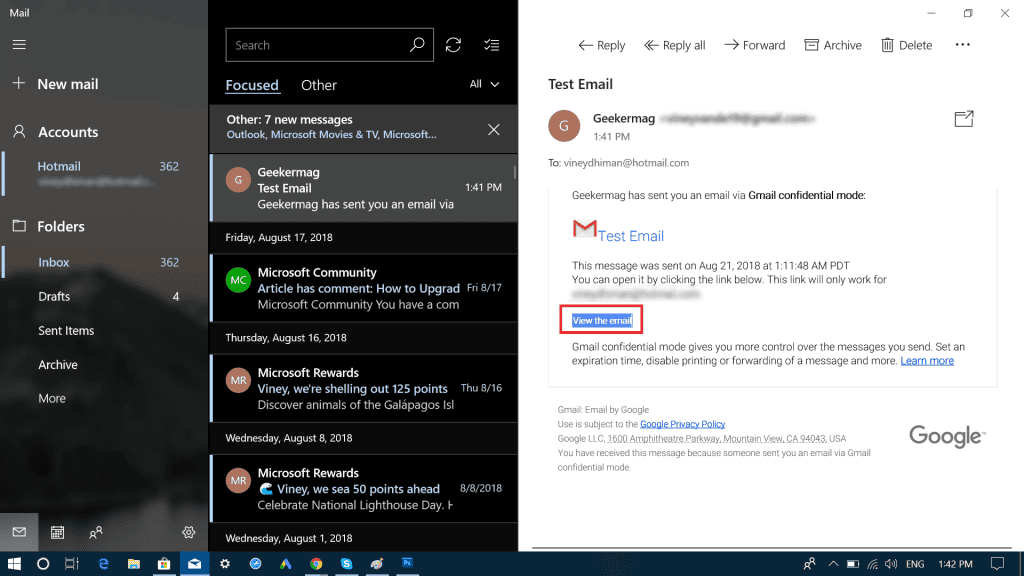Delete the open message

pyautogui.click(x=906, y=45)
